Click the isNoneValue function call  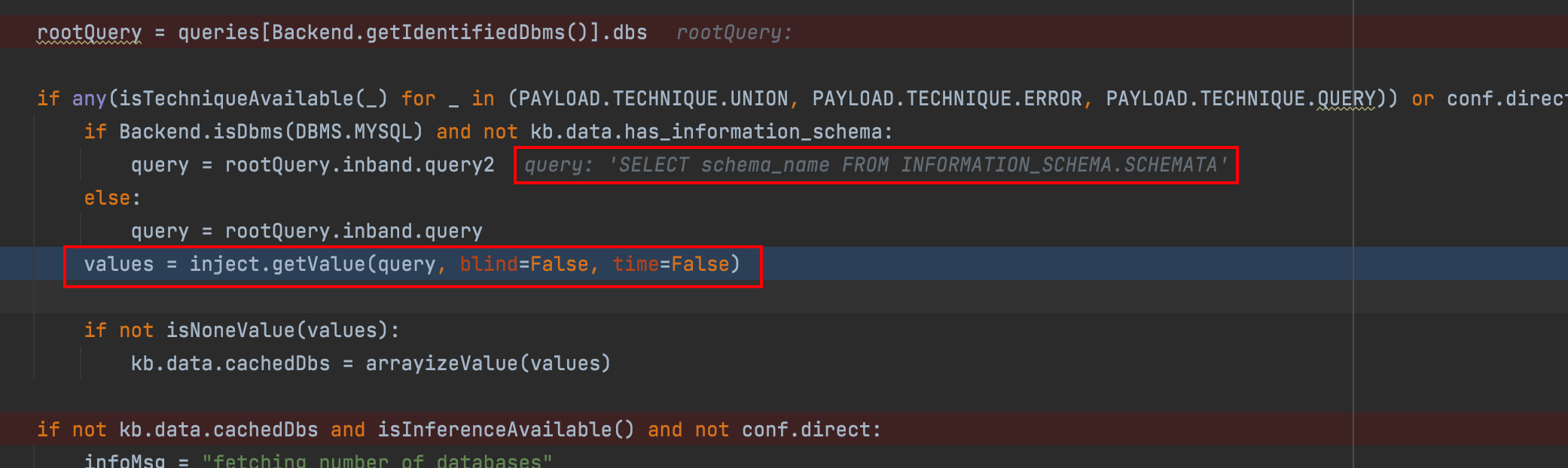(230, 330)
